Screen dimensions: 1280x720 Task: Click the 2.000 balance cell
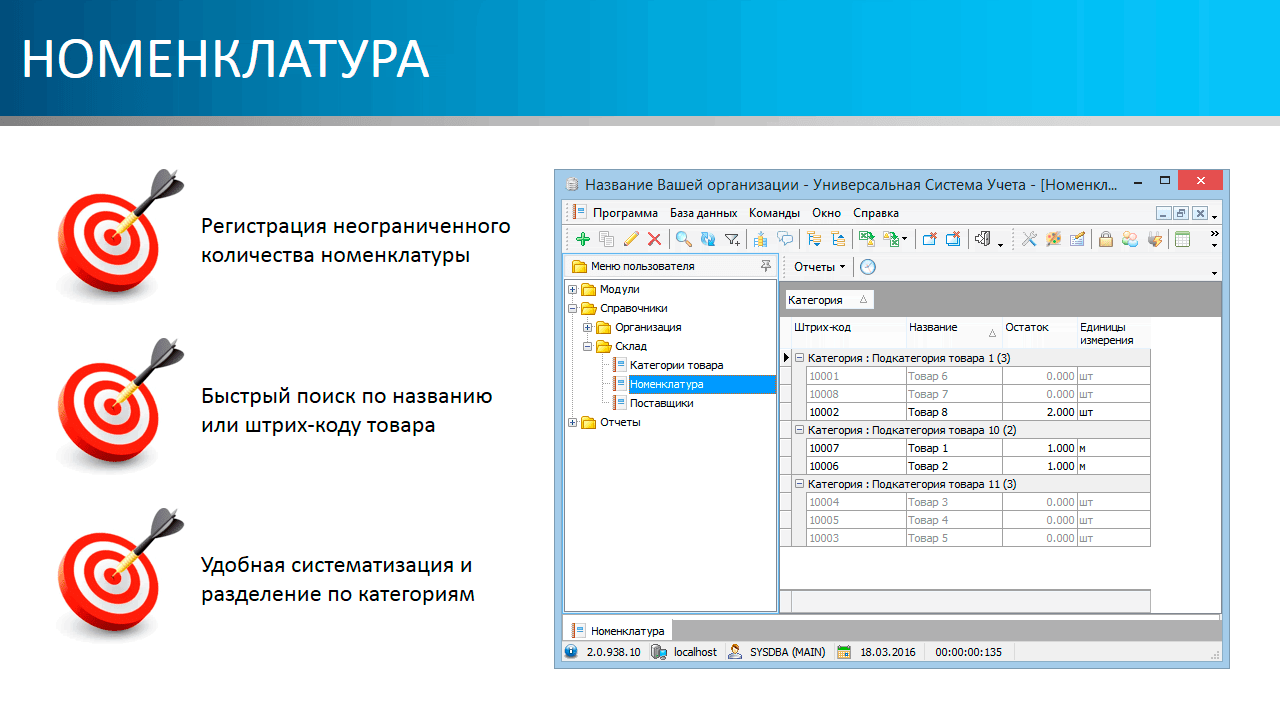click(x=1039, y=412)
